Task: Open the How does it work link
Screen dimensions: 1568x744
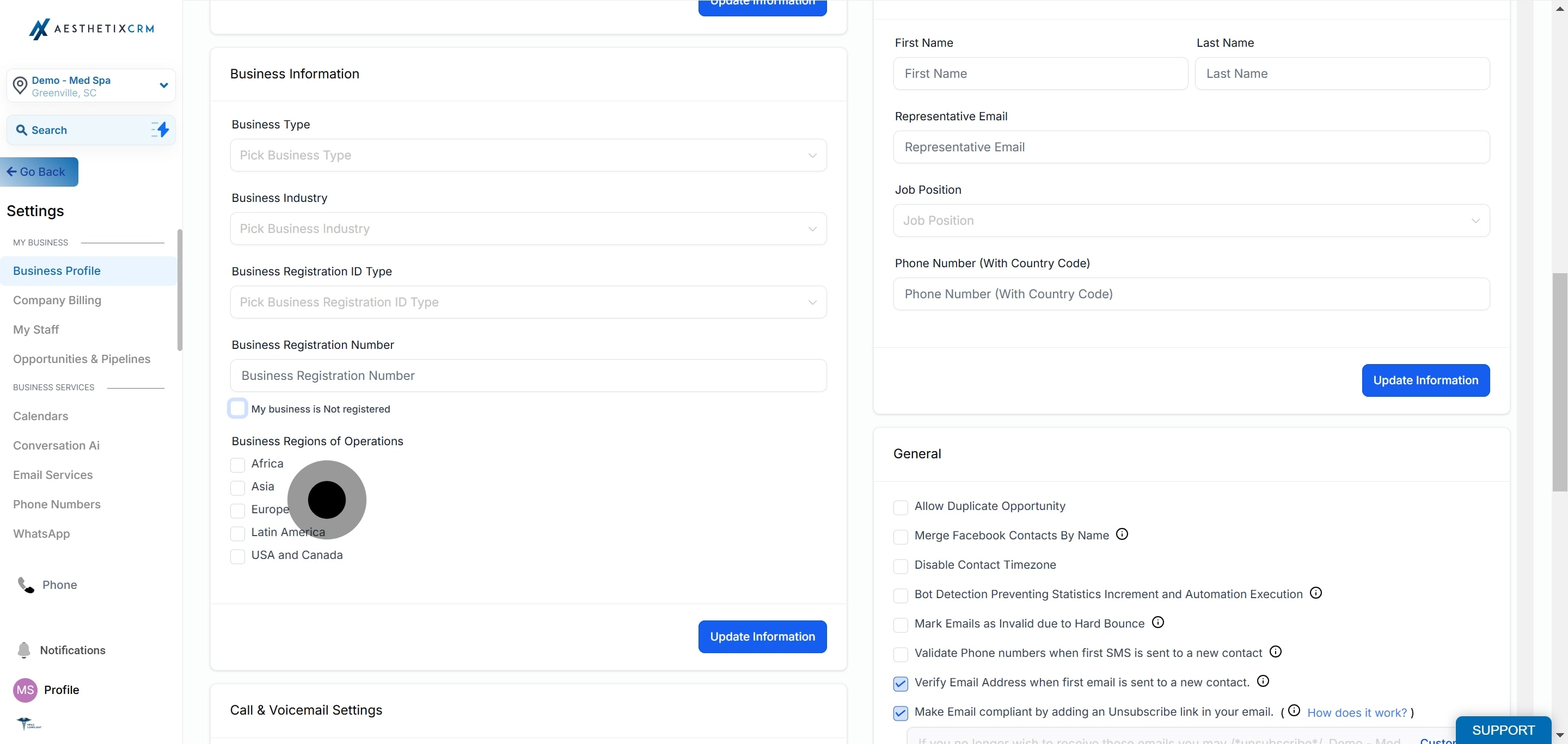Action: click(x=1357, y=712)
